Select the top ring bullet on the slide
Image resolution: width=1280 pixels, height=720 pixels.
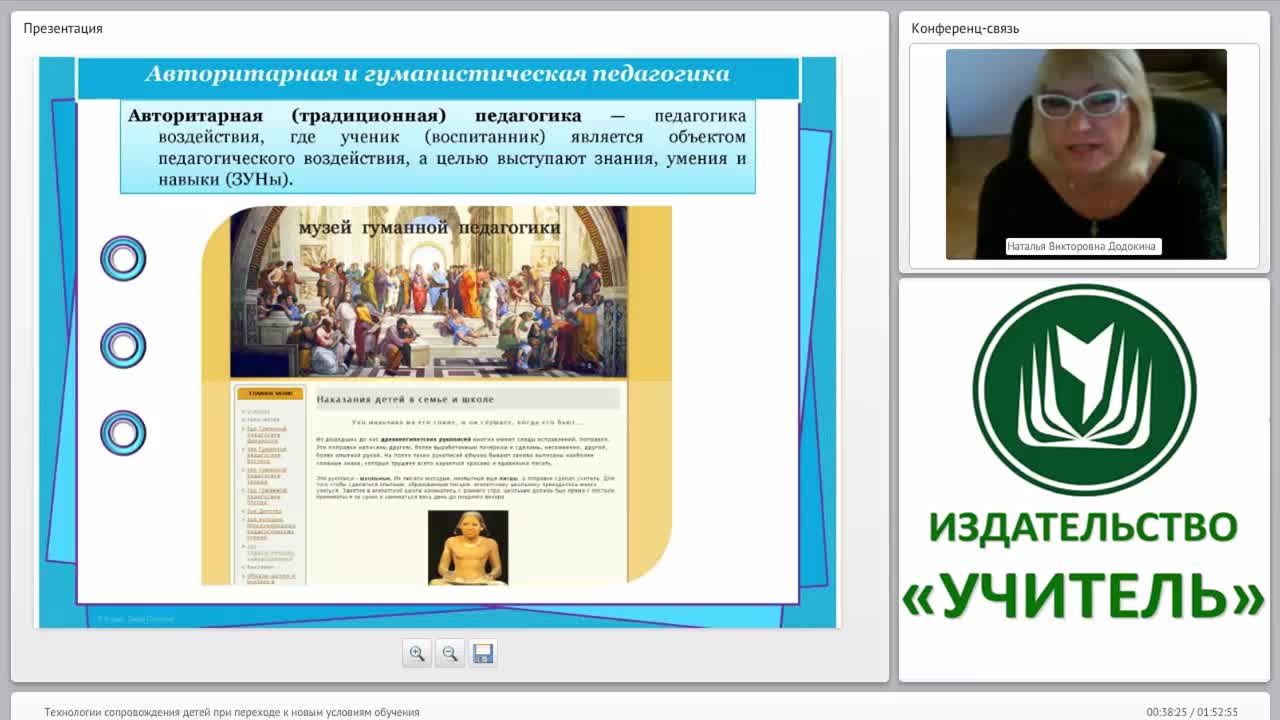click(123, 259)
